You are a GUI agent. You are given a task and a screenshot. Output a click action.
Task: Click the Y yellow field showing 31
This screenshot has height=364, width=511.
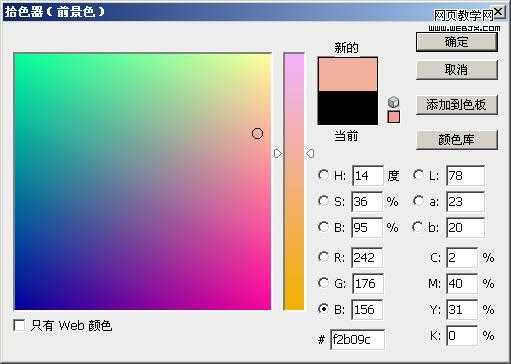click(462, 310)
